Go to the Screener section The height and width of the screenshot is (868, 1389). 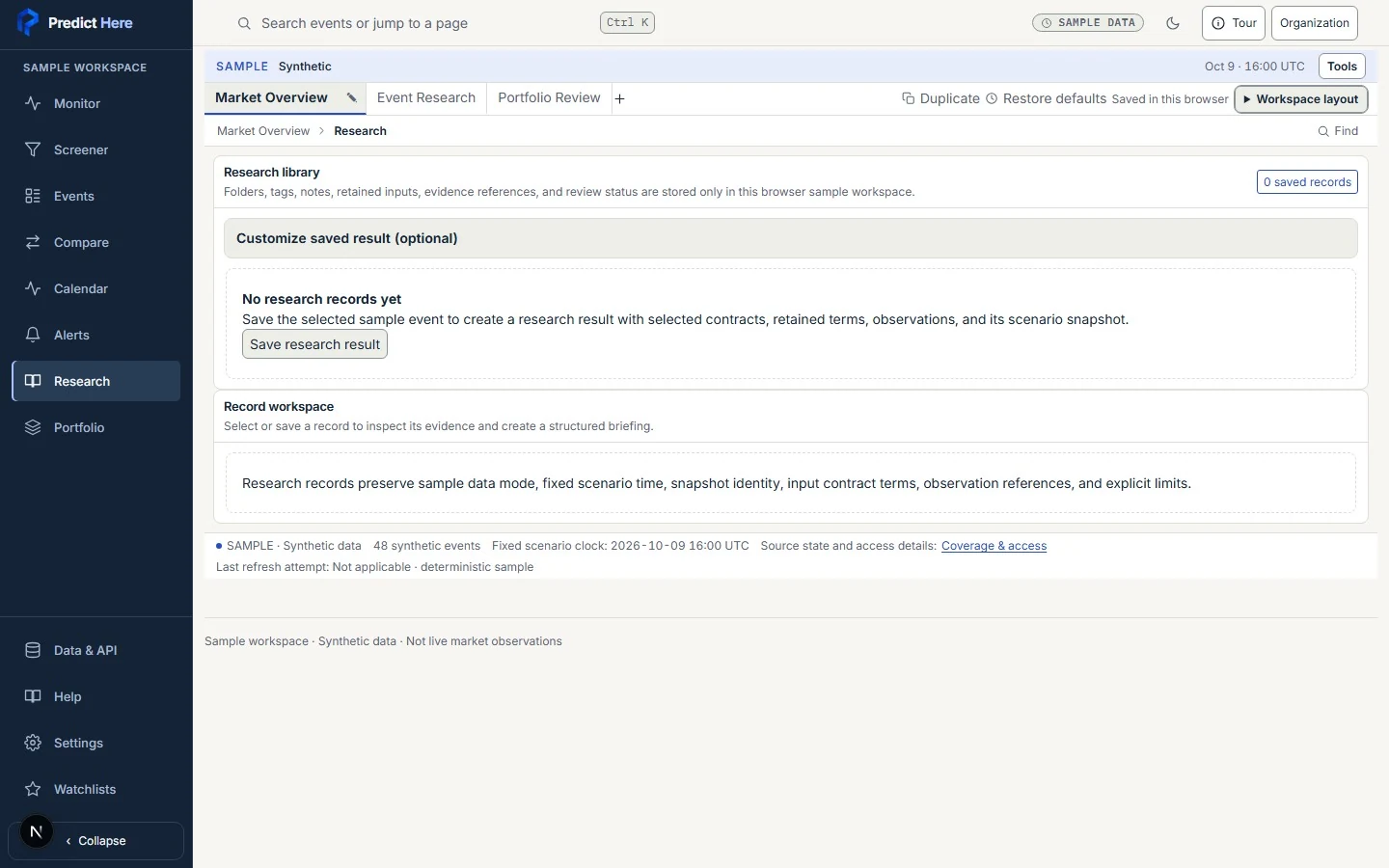96,149
